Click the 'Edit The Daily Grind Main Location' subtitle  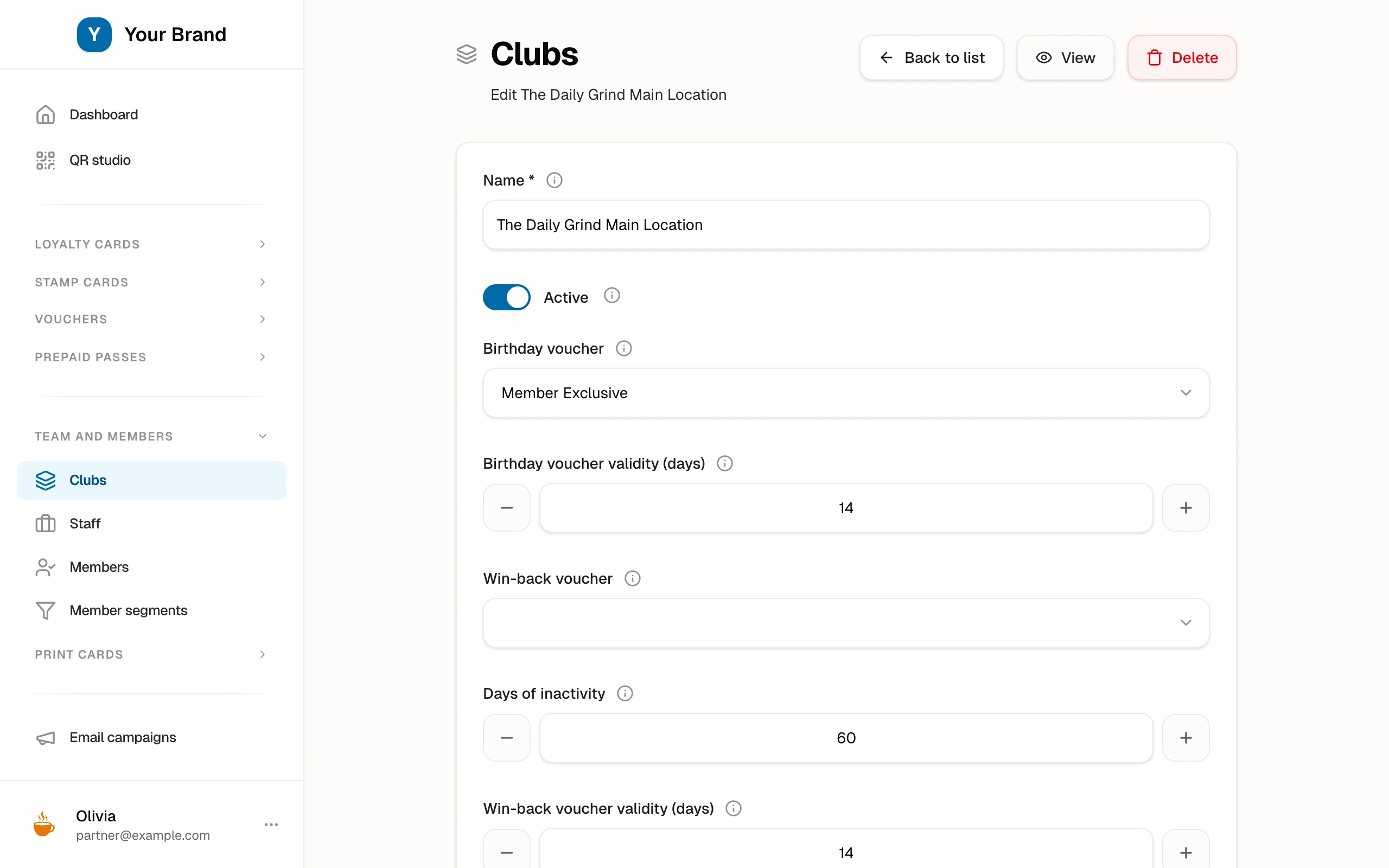tap(608, 95)
